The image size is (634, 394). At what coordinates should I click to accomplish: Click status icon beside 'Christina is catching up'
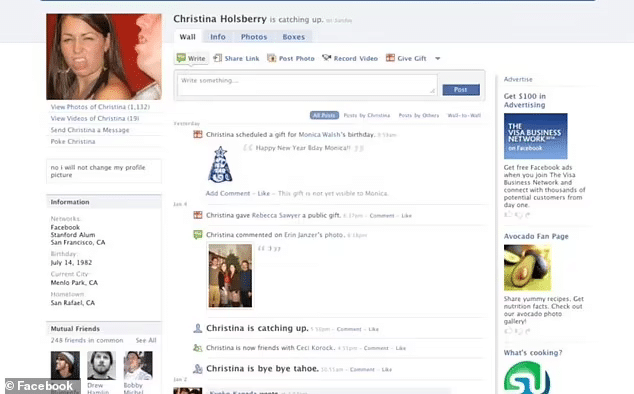[198, 328]
